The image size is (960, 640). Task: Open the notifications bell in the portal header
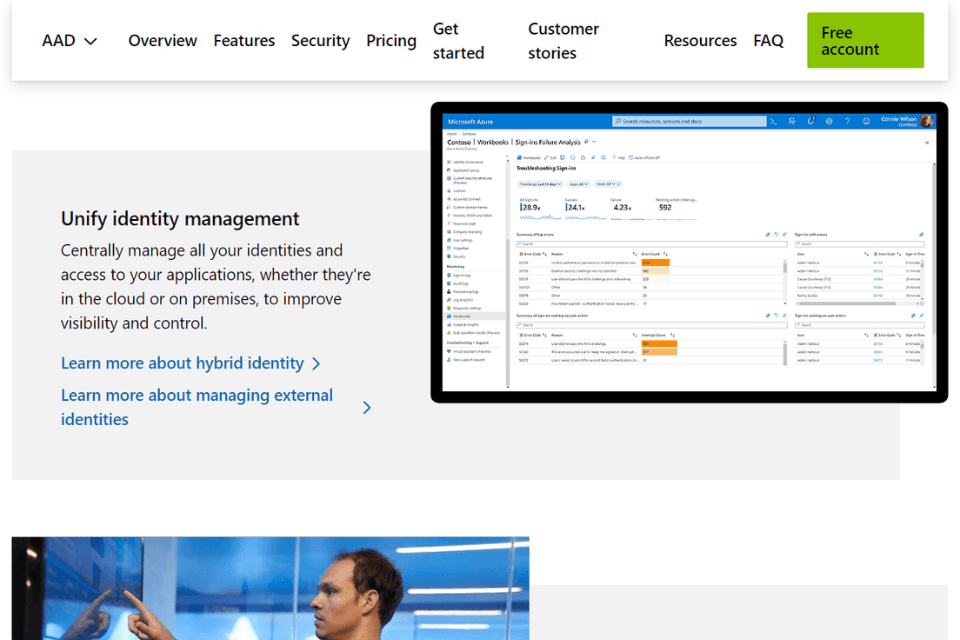tap(812, 120)
